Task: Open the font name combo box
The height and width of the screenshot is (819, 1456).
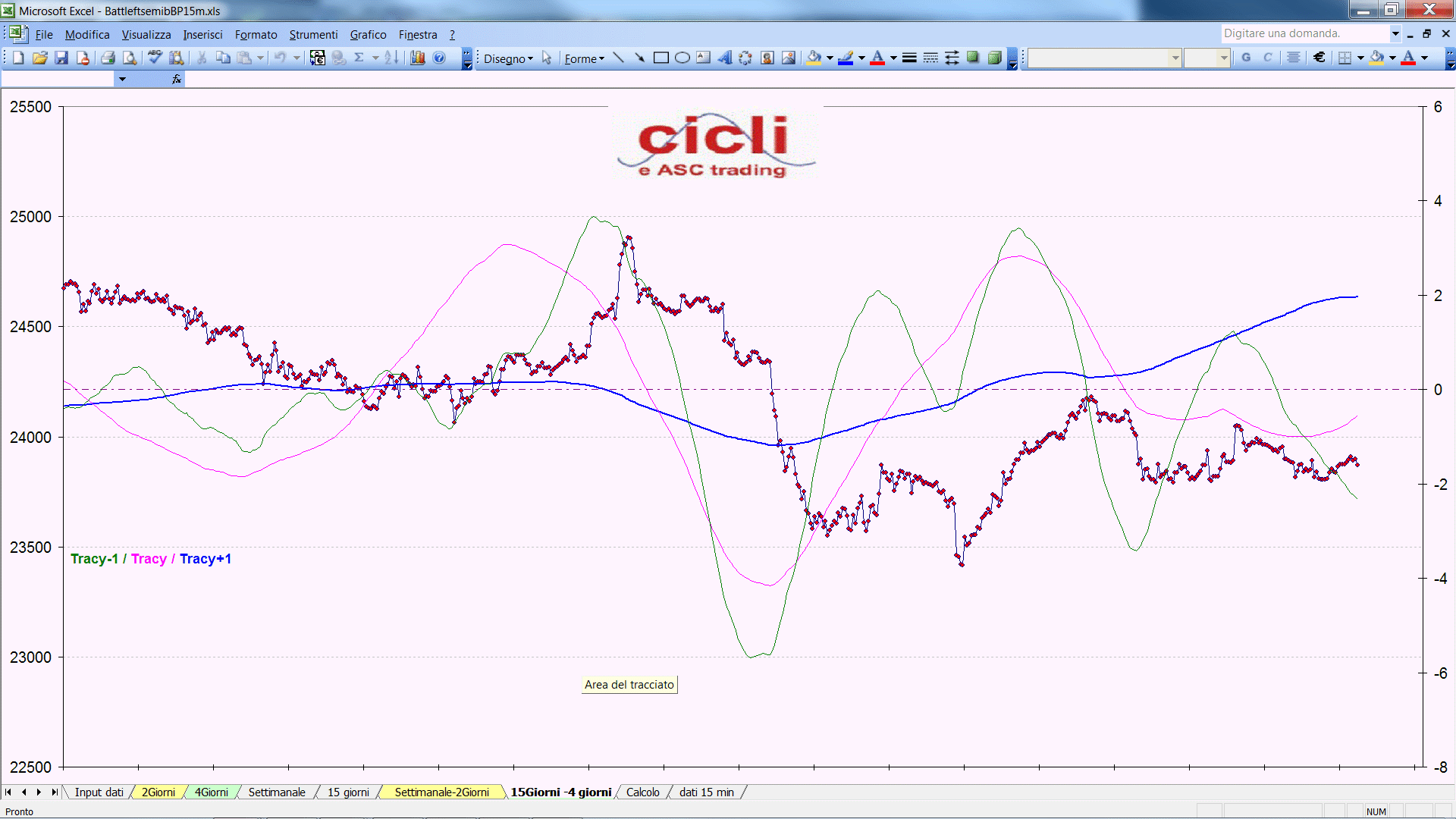Action: (x=1104, y=58)
